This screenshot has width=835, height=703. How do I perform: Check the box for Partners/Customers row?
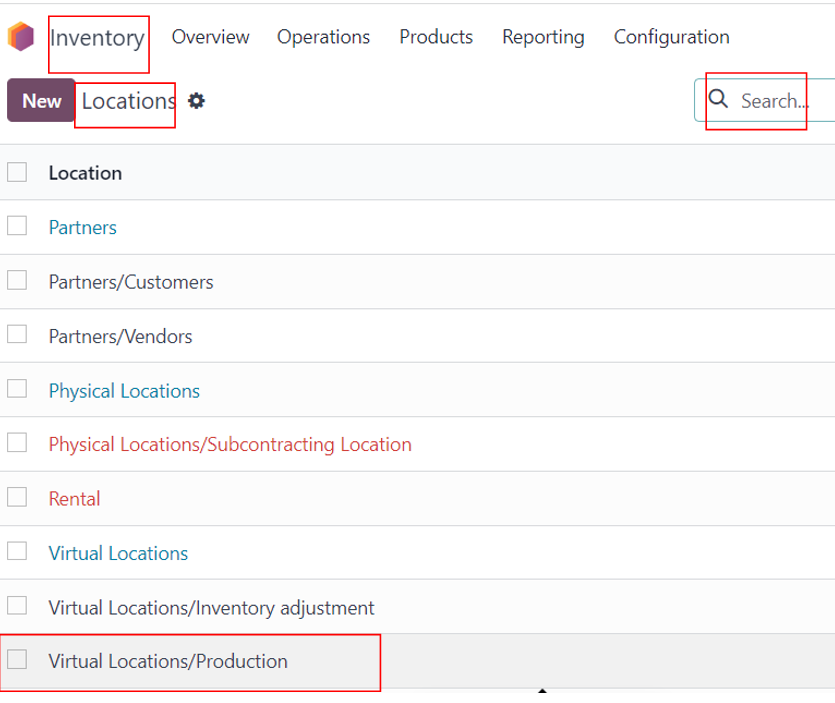(17, 280)
